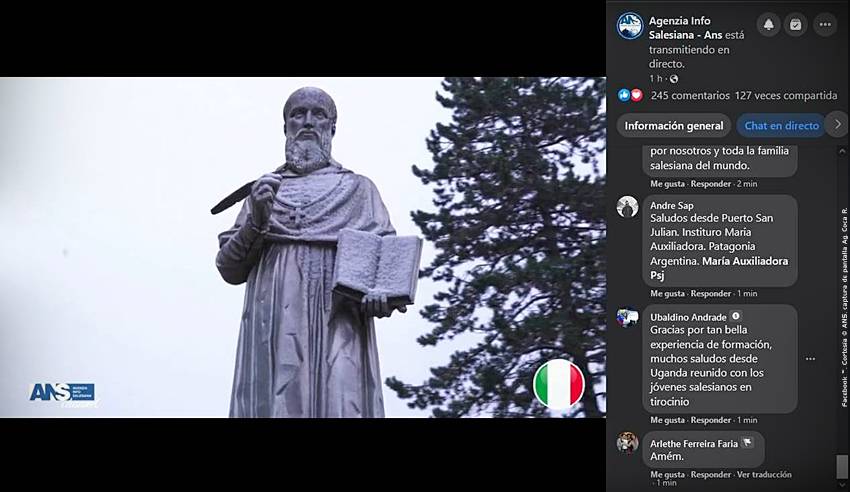The width and height of the screenshot is (850, 492).
Task: Click the 245 comentarios count
Action: [690, 95]
